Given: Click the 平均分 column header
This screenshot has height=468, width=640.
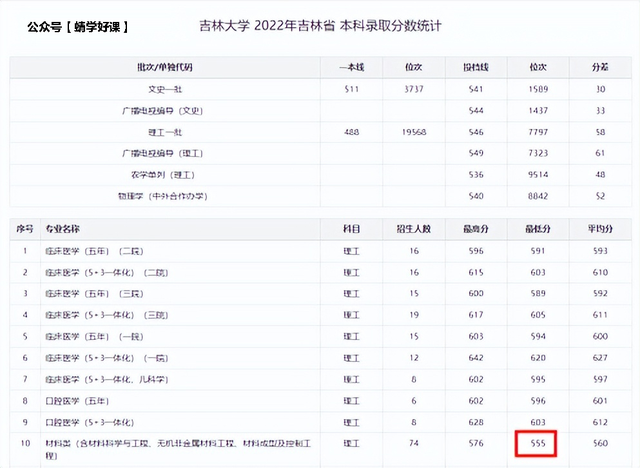Looking at the screenshot, I should click(x=600, y=229).
